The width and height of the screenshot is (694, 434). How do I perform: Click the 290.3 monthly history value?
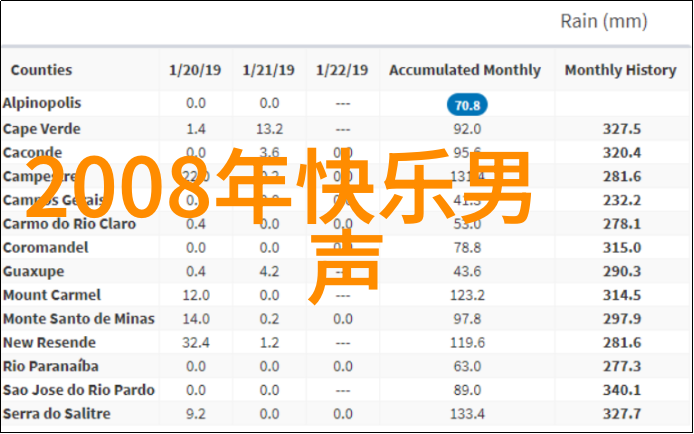click(621, 272)
